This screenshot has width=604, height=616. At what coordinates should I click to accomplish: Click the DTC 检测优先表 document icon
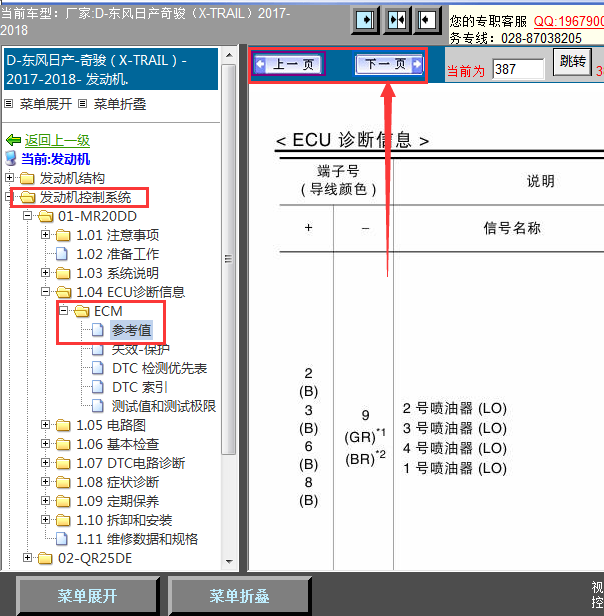pyautogui.click(x=98, y=368)
